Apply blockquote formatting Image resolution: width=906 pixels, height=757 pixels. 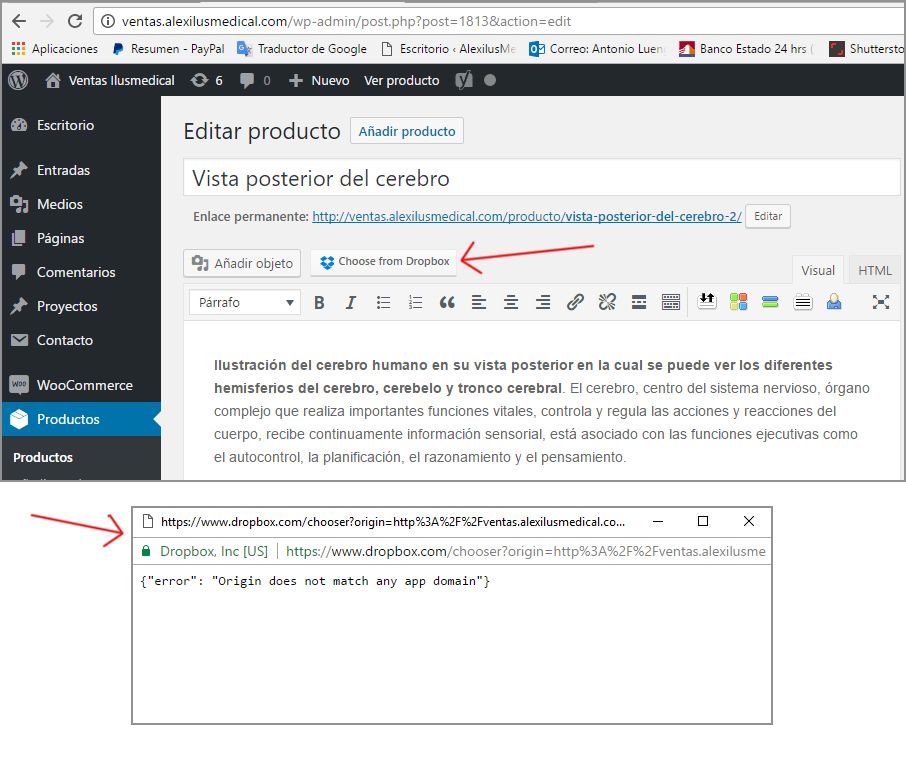click(x=447, y=302)
